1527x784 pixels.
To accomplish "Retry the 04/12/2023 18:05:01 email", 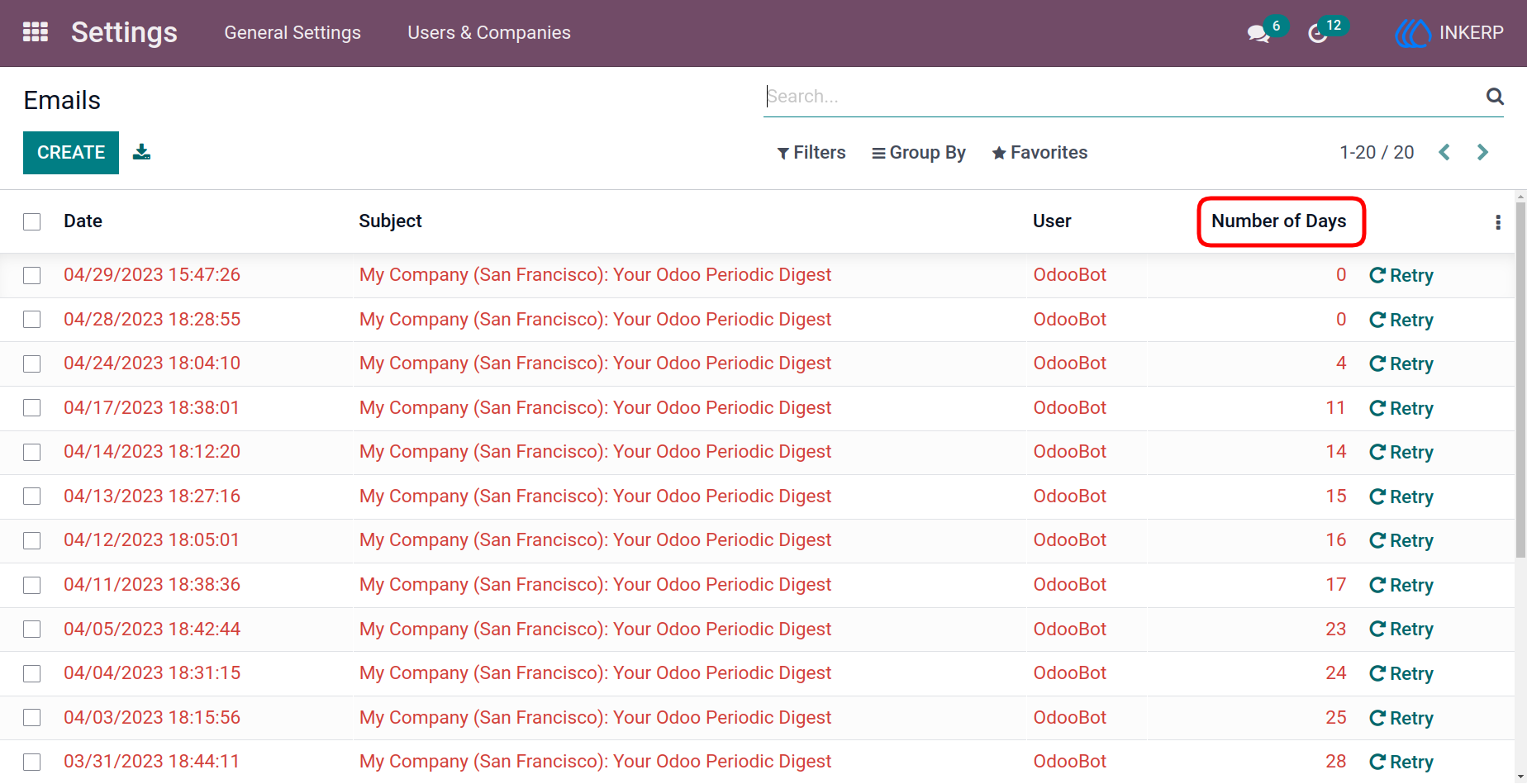I will (x=1401, y=540).
